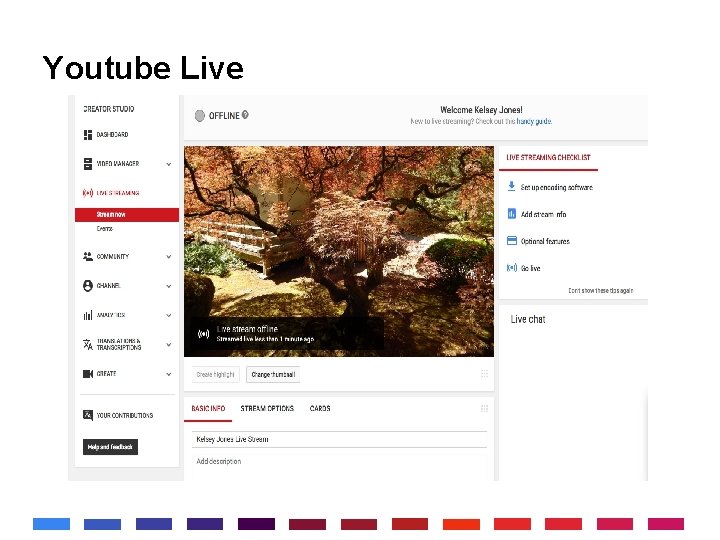This screenshot has height=540, width=720.
Task: Click the Video Manager icon
Action: pos(88,163)
